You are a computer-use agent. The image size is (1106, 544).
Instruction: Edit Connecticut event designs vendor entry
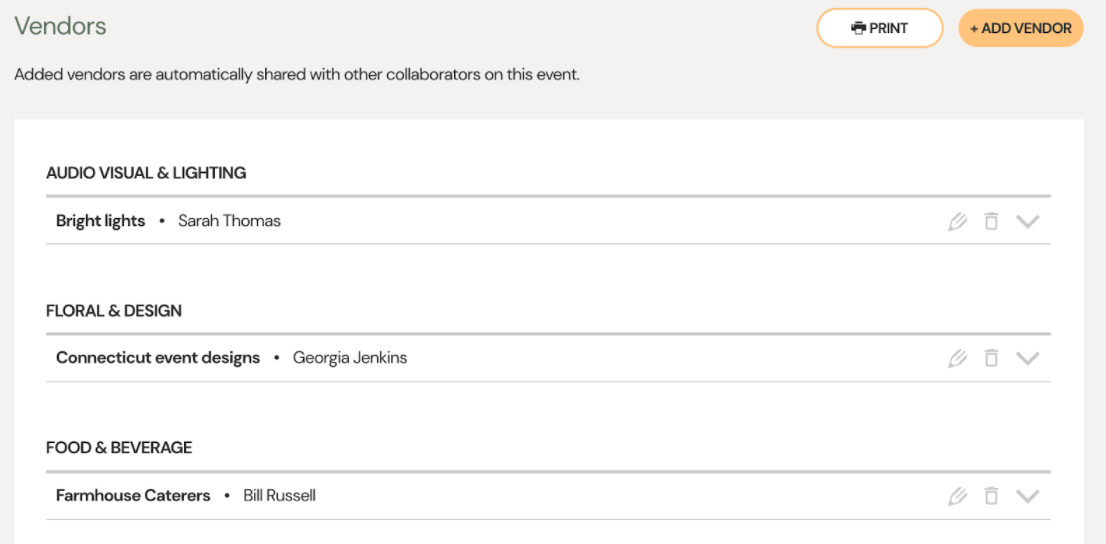pyautogui.click(x=957, y=358)
